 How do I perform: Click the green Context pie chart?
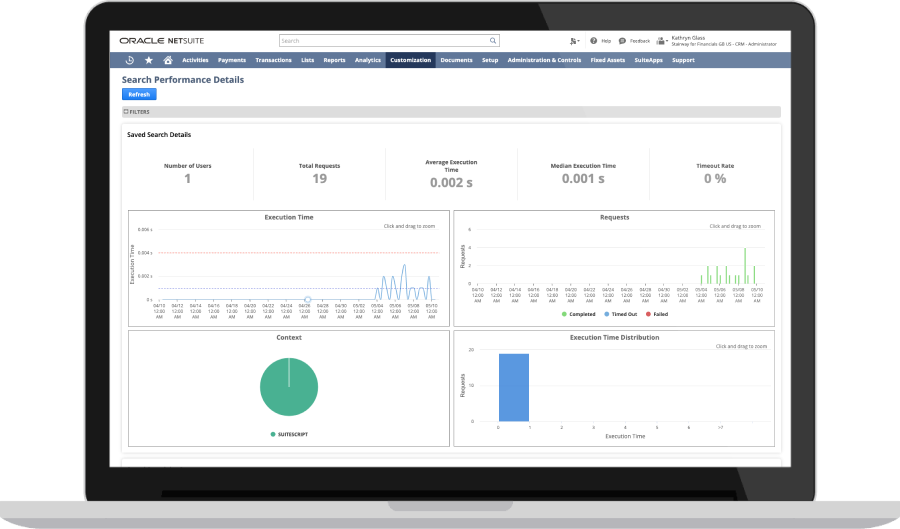pos(289,387)
